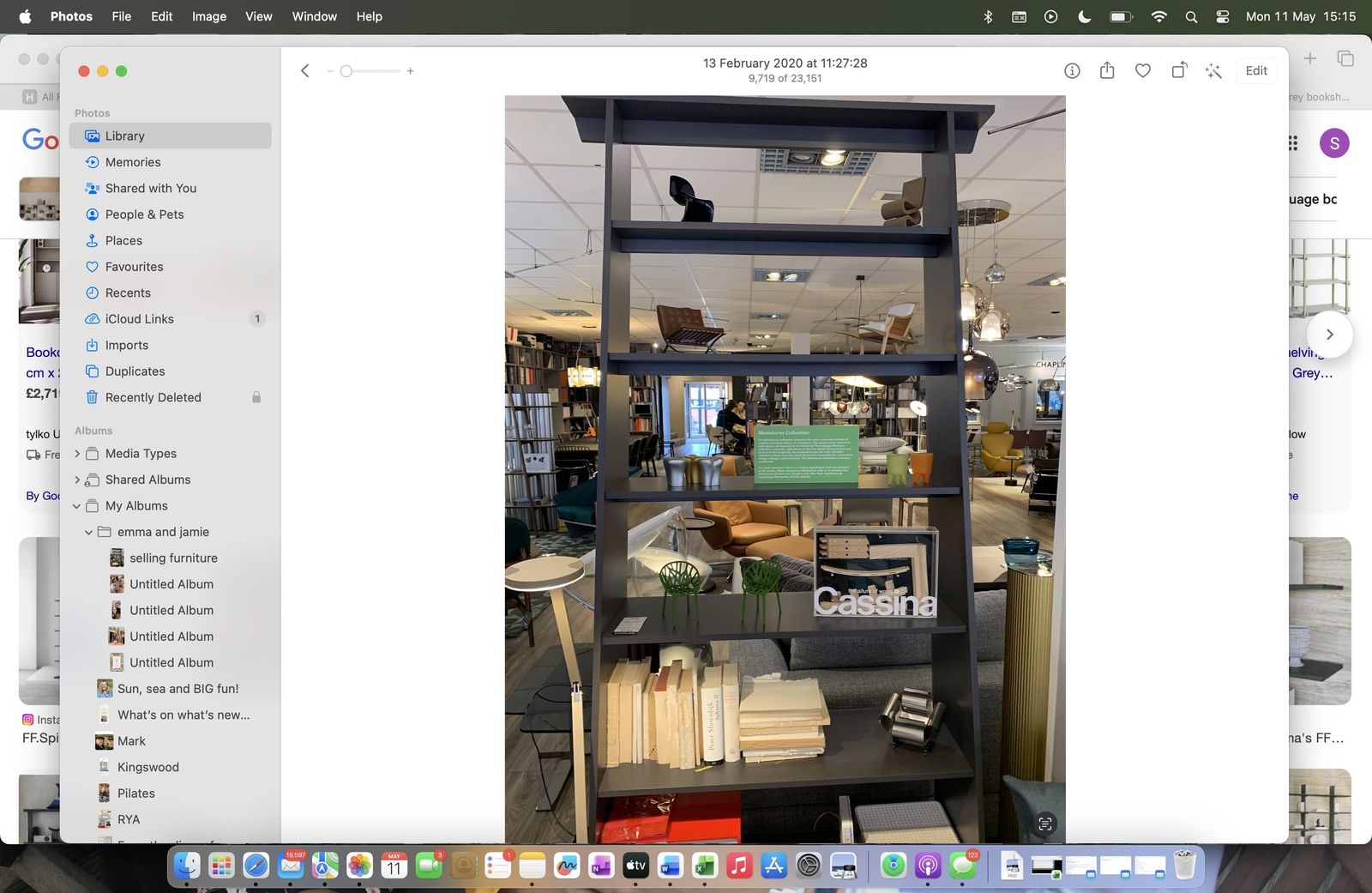Open Calendar from the Dock
The height and width of the screenshot is (893, 1372).
pos(394,866)
